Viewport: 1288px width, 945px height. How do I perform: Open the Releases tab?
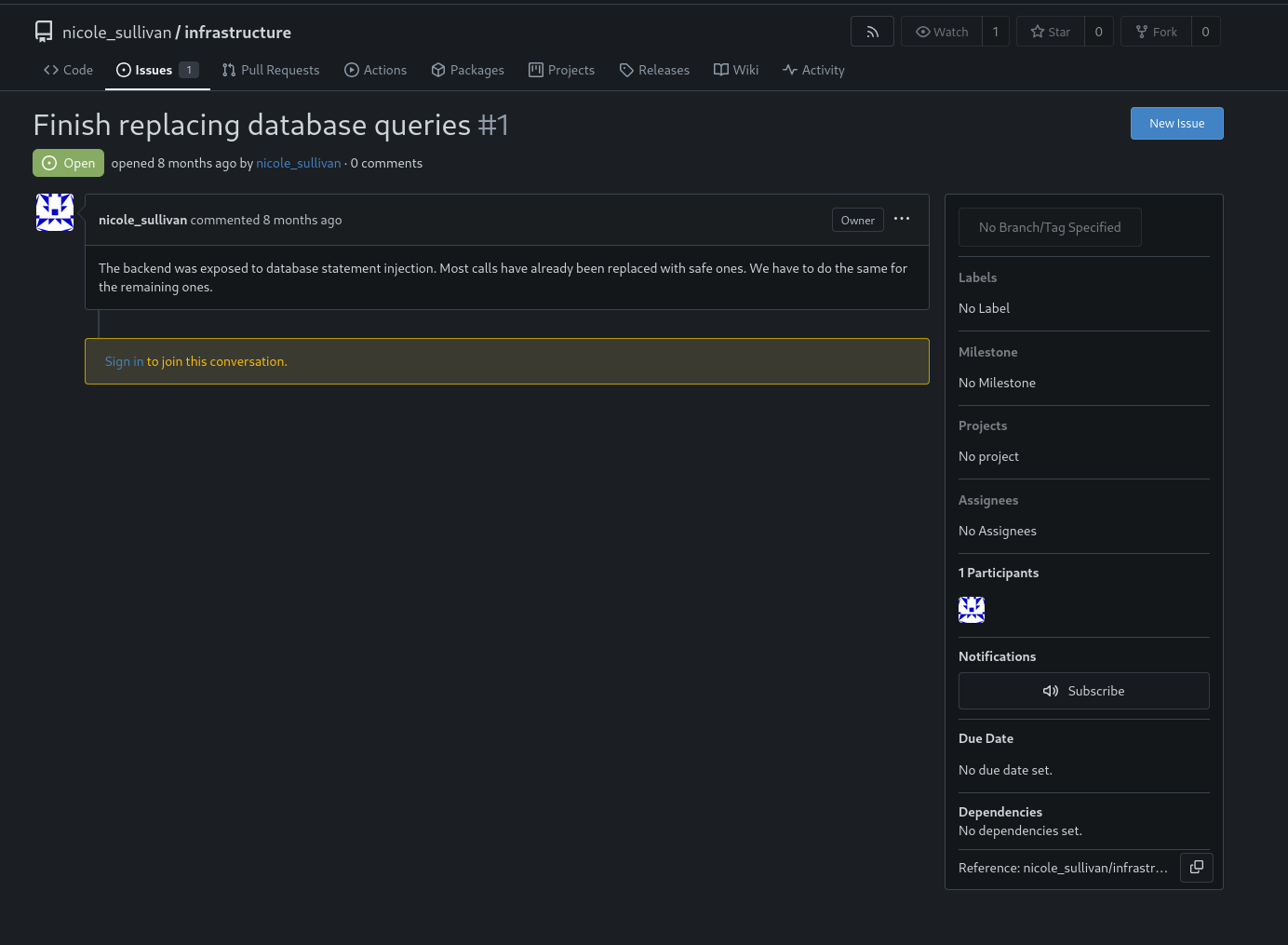tap(654, 70)
